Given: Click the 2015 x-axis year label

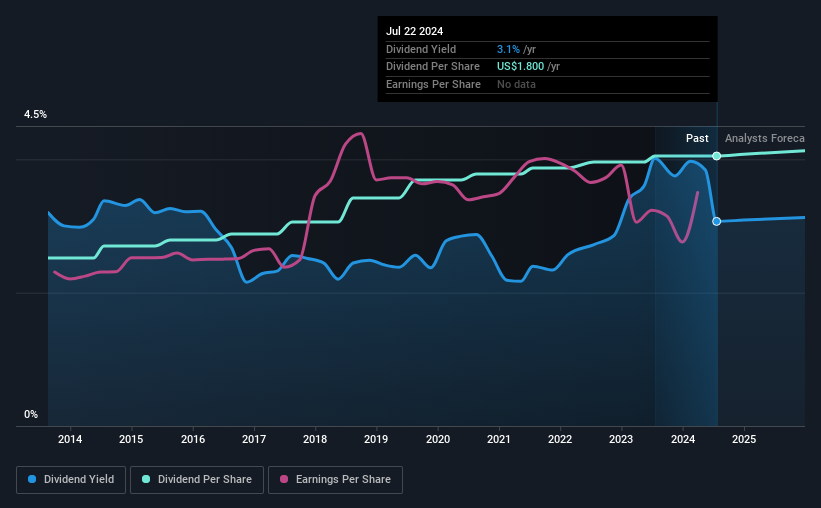Looking at the screenshot, I should click(131, 439).
